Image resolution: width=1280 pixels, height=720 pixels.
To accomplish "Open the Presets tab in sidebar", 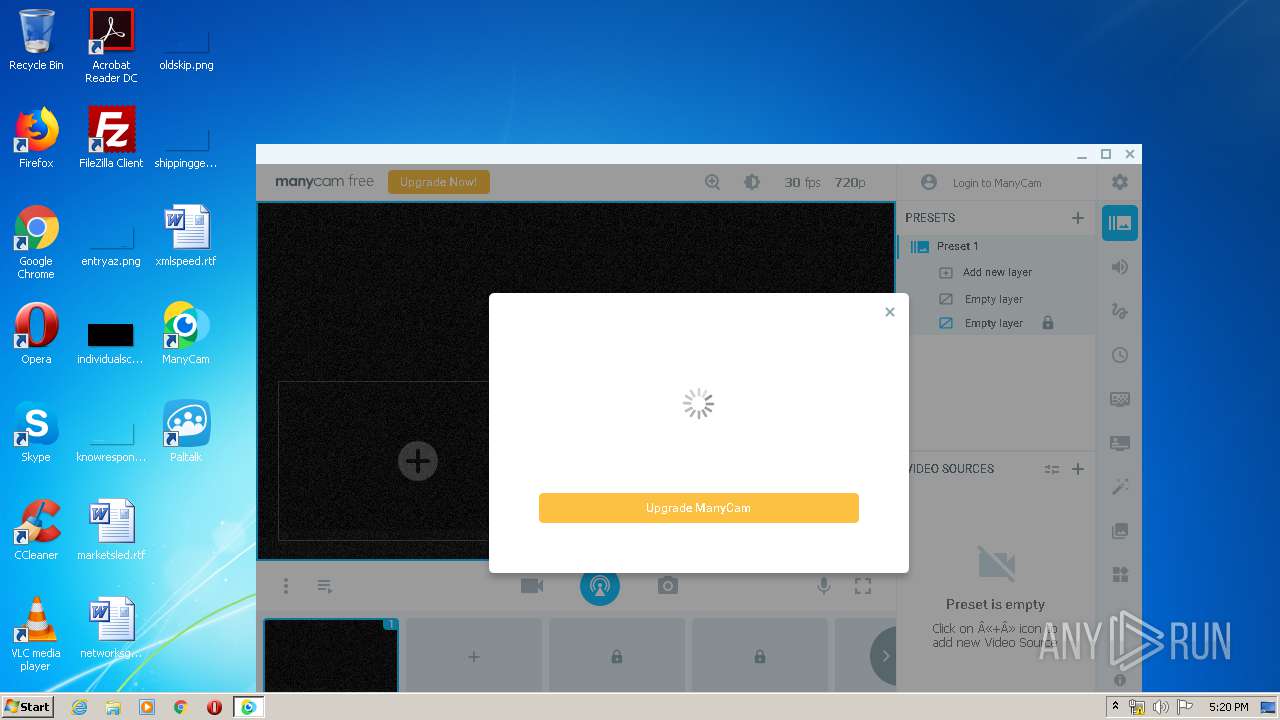I will coord(1120,223).
